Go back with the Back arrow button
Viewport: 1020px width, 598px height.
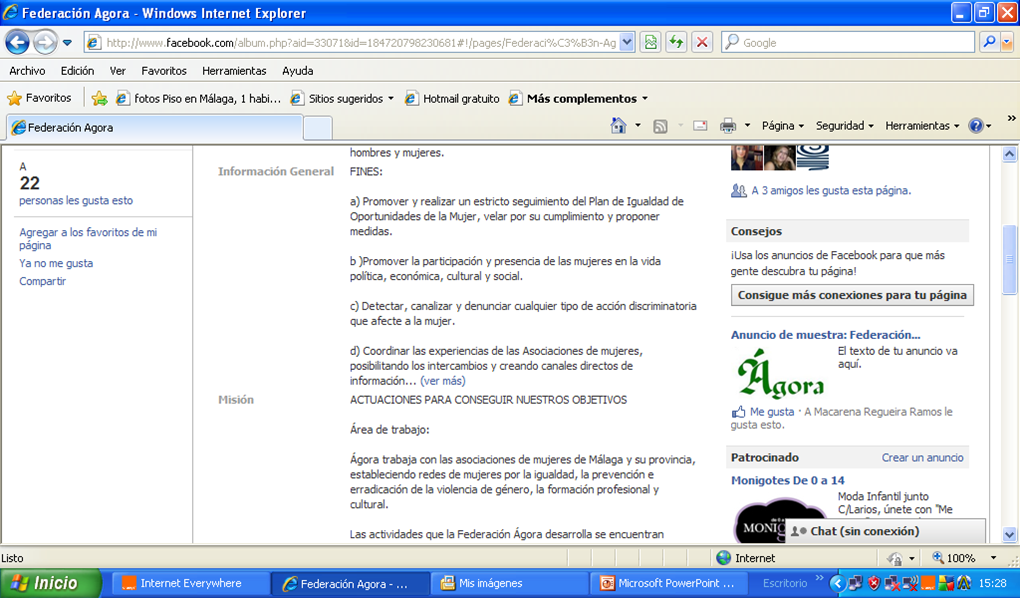click(18, 43)
